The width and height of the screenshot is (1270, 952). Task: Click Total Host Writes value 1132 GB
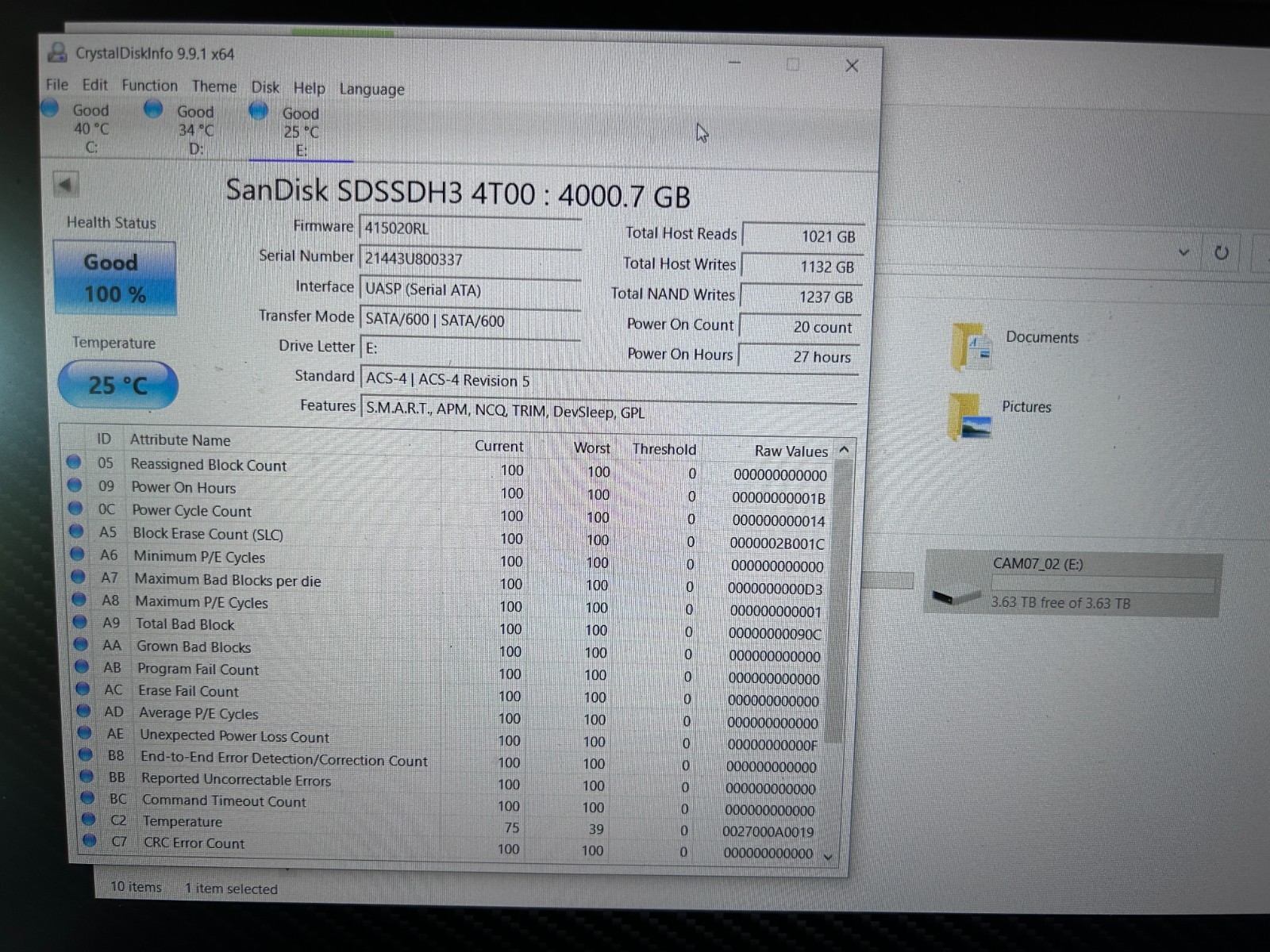pyautogui.click(x=801, y=267)
